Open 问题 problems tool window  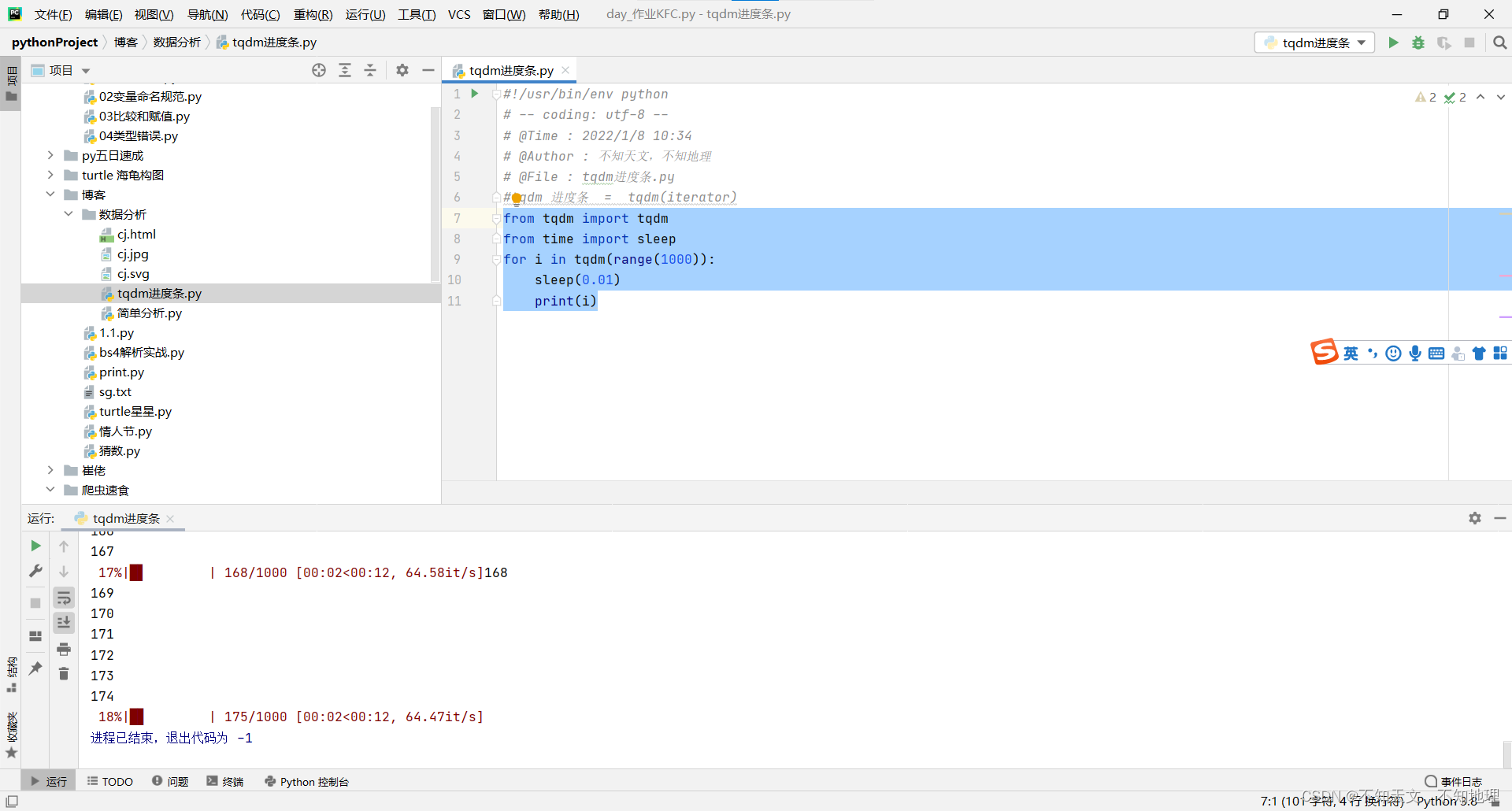pos(170,781)
